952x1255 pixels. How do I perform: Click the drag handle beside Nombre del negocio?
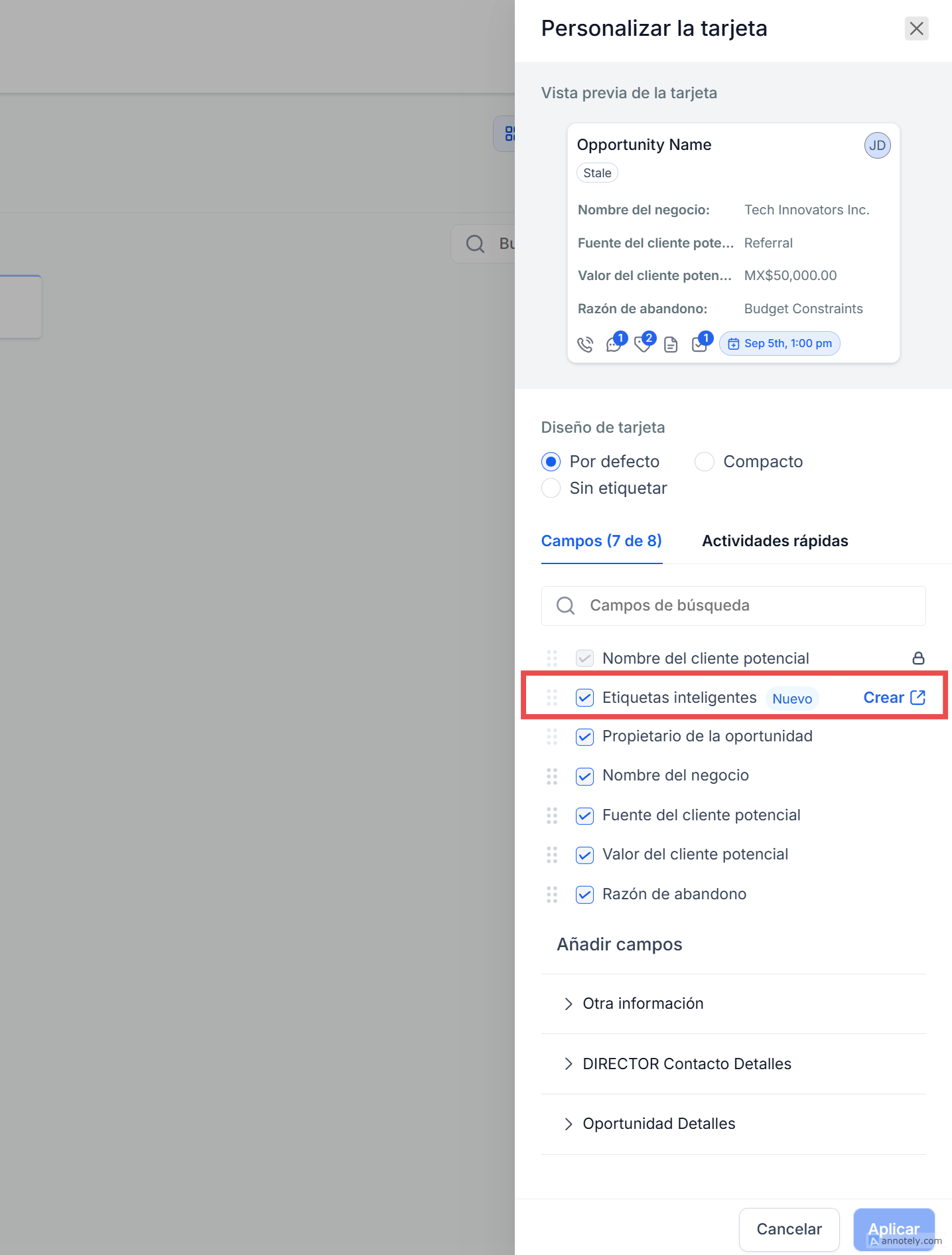click(552, 776)
